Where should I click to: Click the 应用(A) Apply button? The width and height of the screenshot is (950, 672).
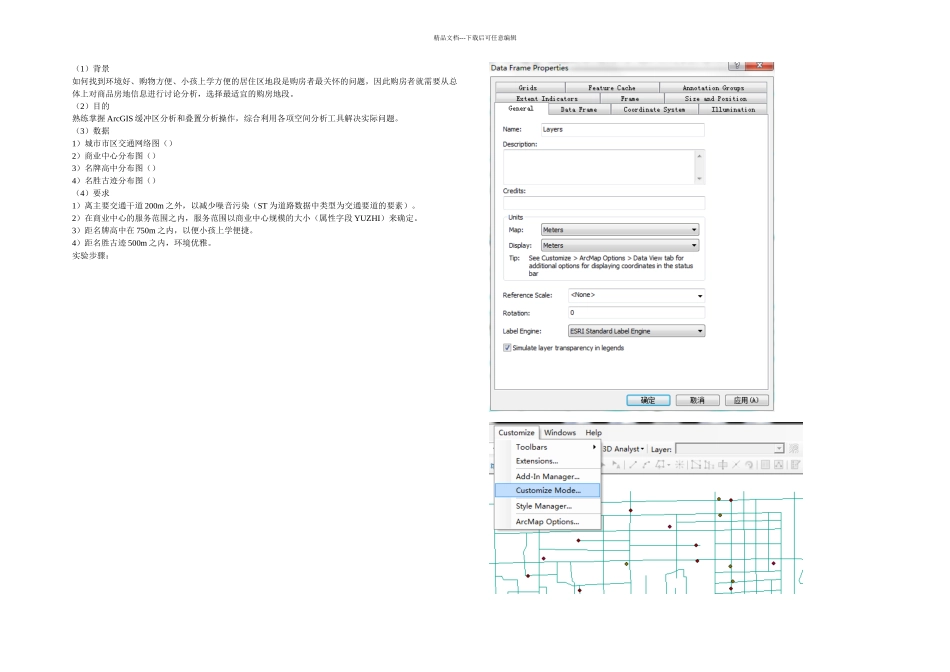[x=746, y=400]
